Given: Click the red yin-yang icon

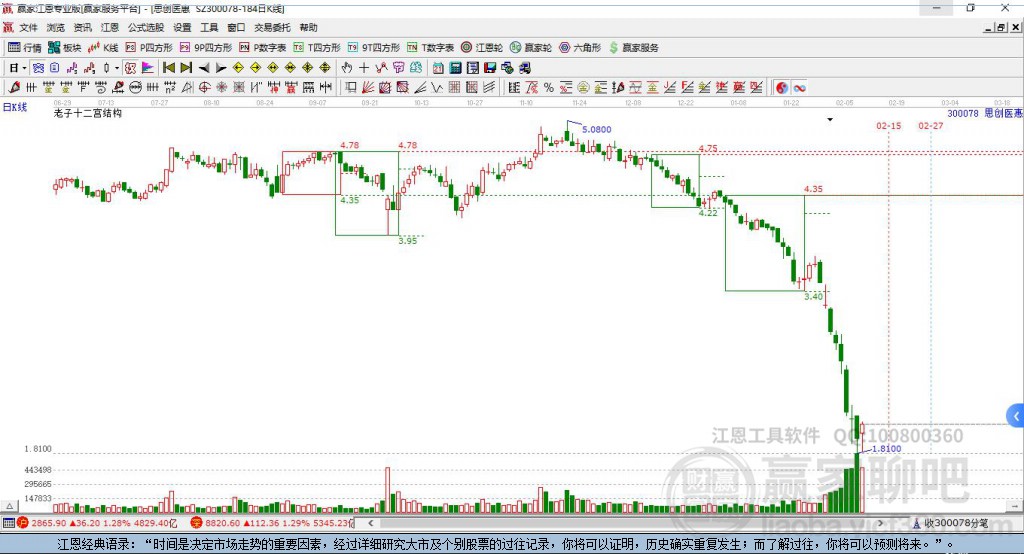Looking at the screenshot, I should point(782,88).
